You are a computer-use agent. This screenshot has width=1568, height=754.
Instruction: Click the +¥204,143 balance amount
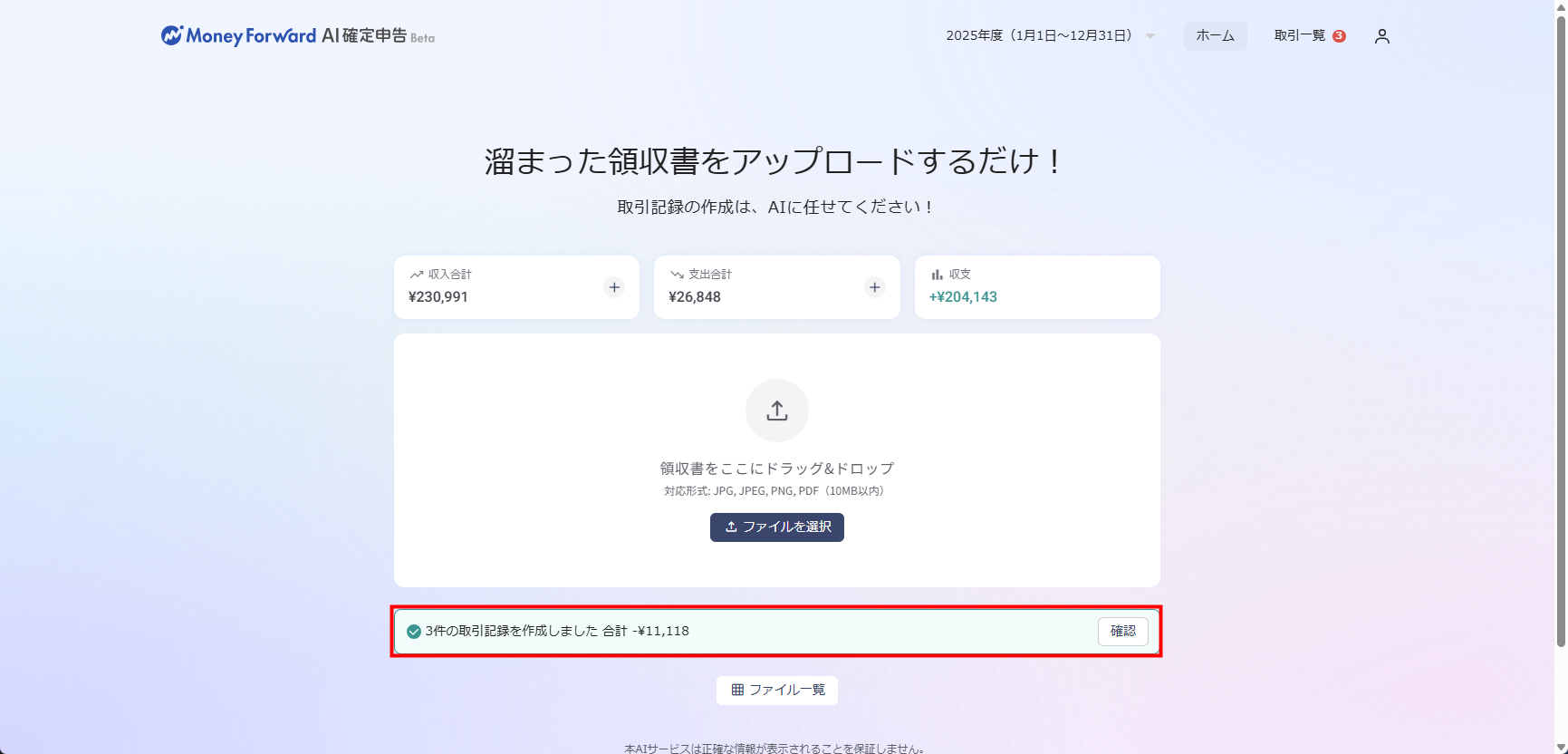pyautogui.click(x=963, y=297)
